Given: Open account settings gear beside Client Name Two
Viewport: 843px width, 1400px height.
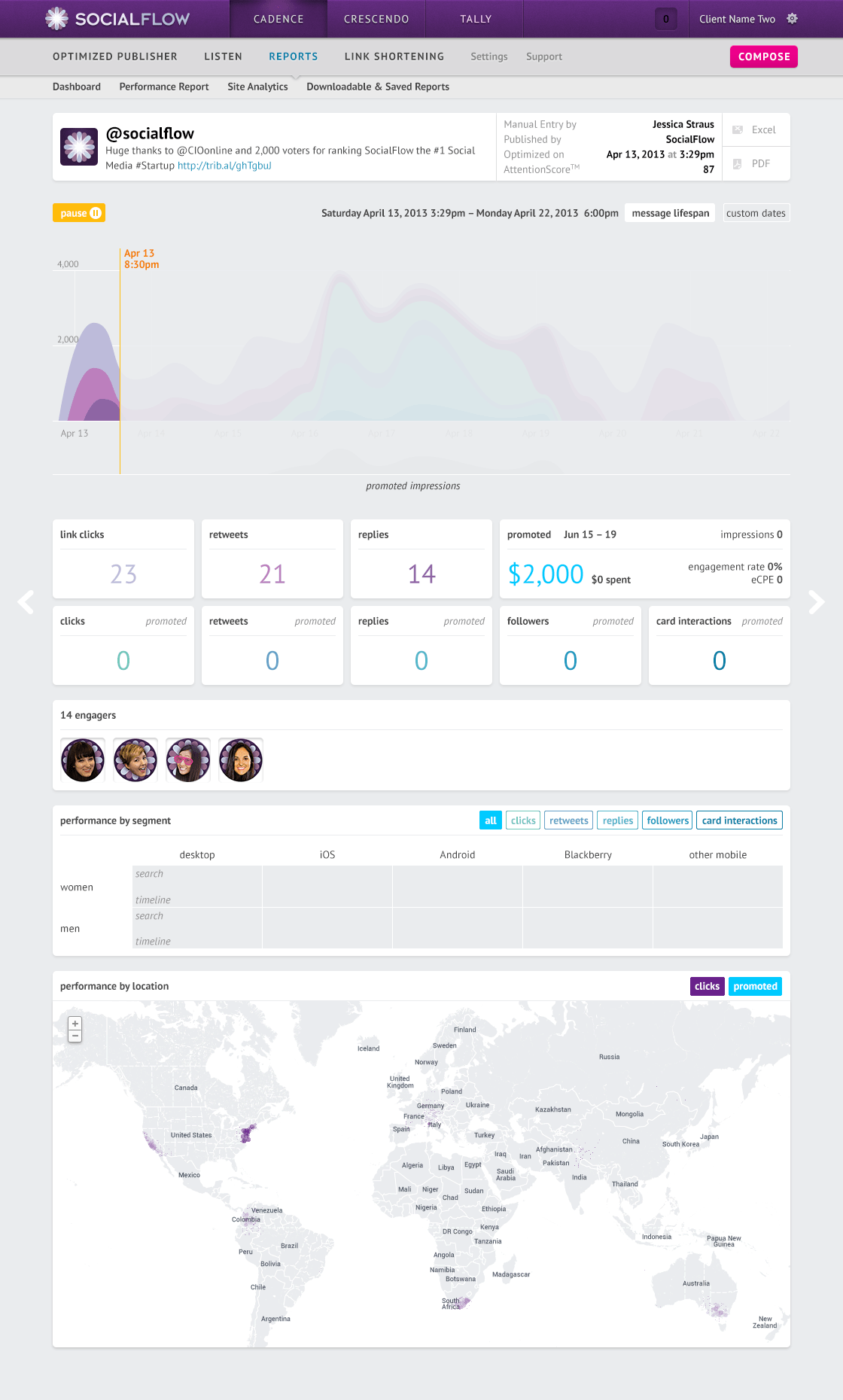Looking at the screenshot, I should (x=792, y=19).
